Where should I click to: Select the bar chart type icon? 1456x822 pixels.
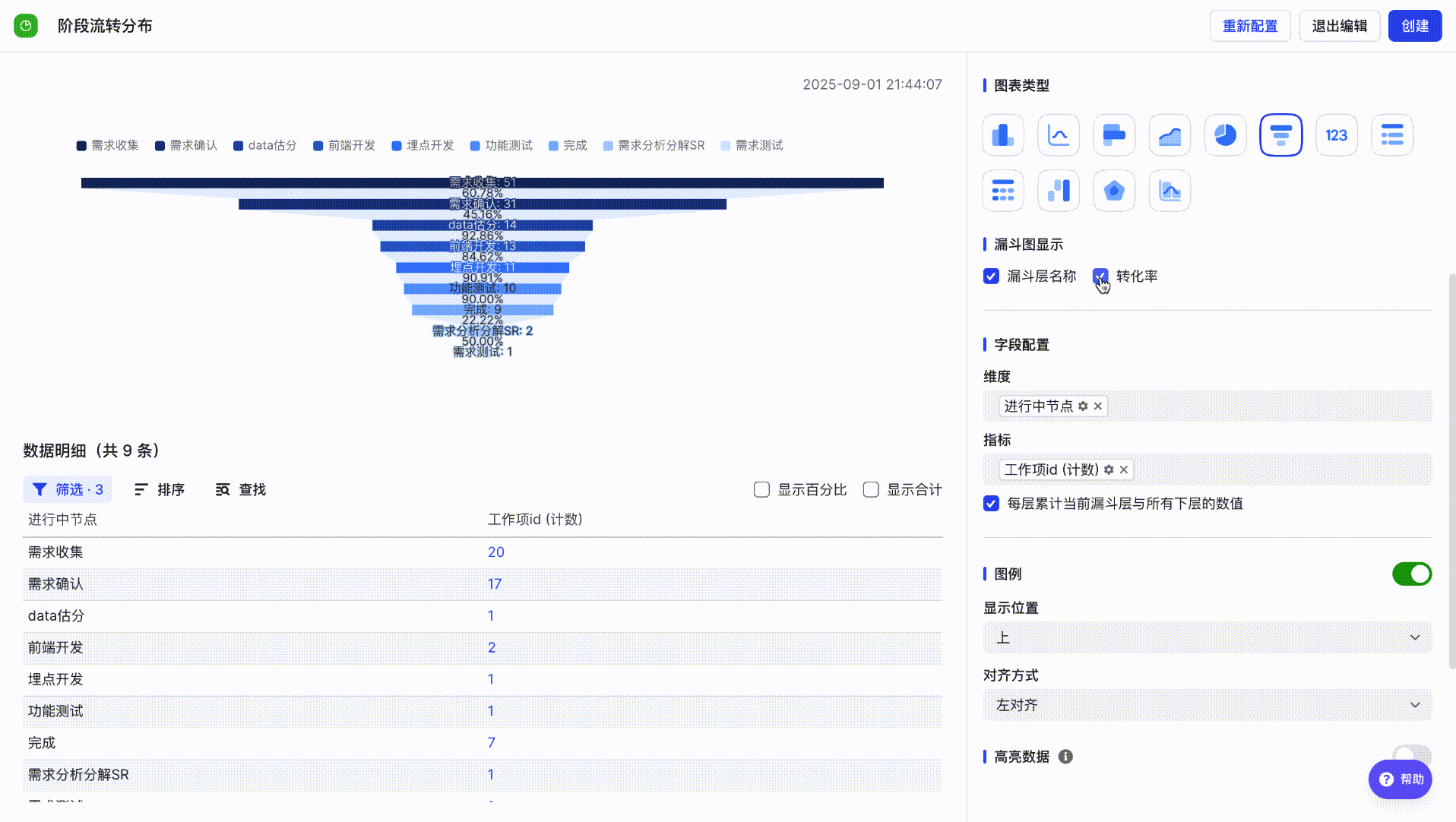[x=1002, y=135]
